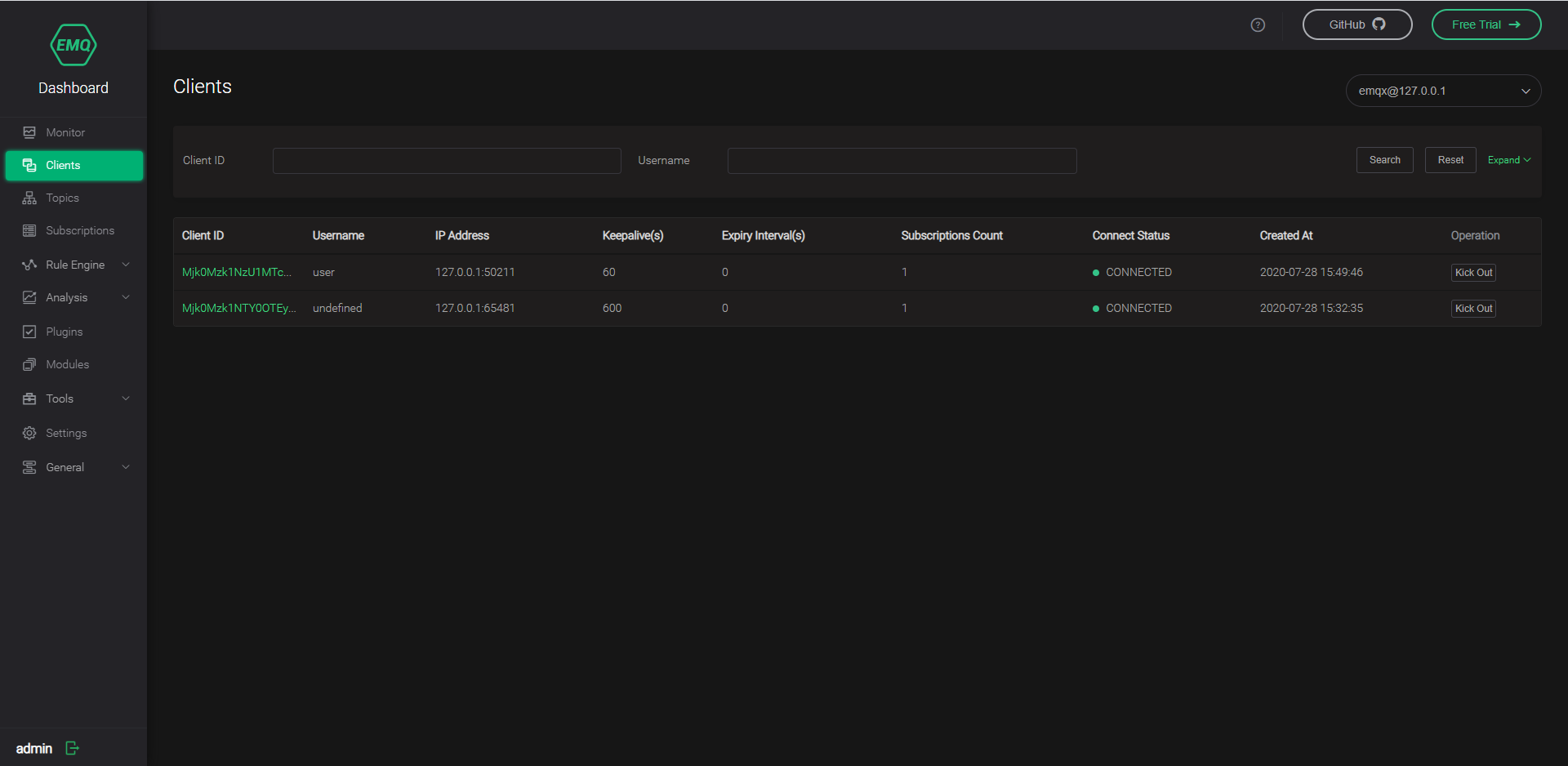Click the Free Trial button
Screen dimensions: 1568x766
(x=1486, y=24)
